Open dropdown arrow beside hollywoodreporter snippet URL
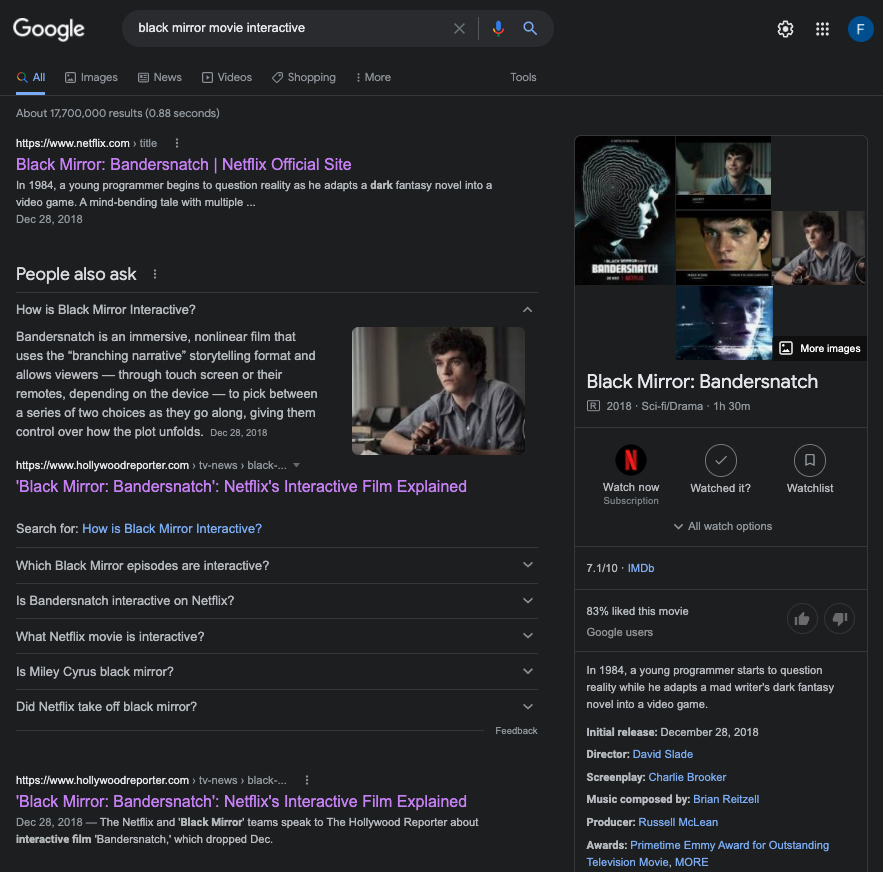The image size is (883, 872). (x=297, y=465)
